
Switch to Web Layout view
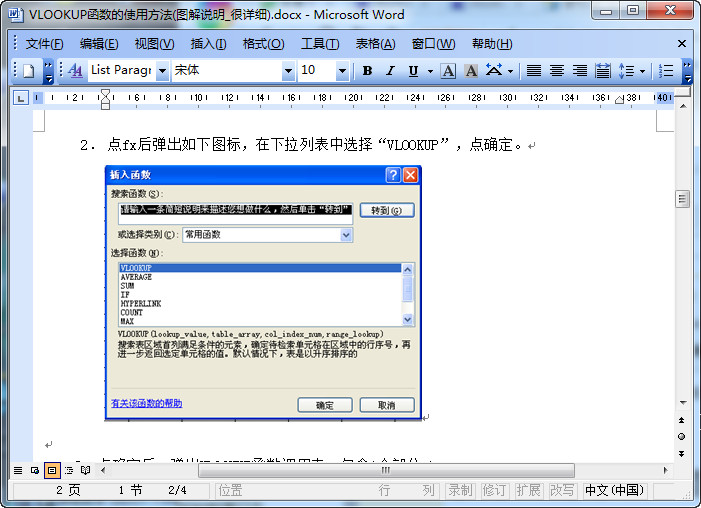click(x=35, y=470)
